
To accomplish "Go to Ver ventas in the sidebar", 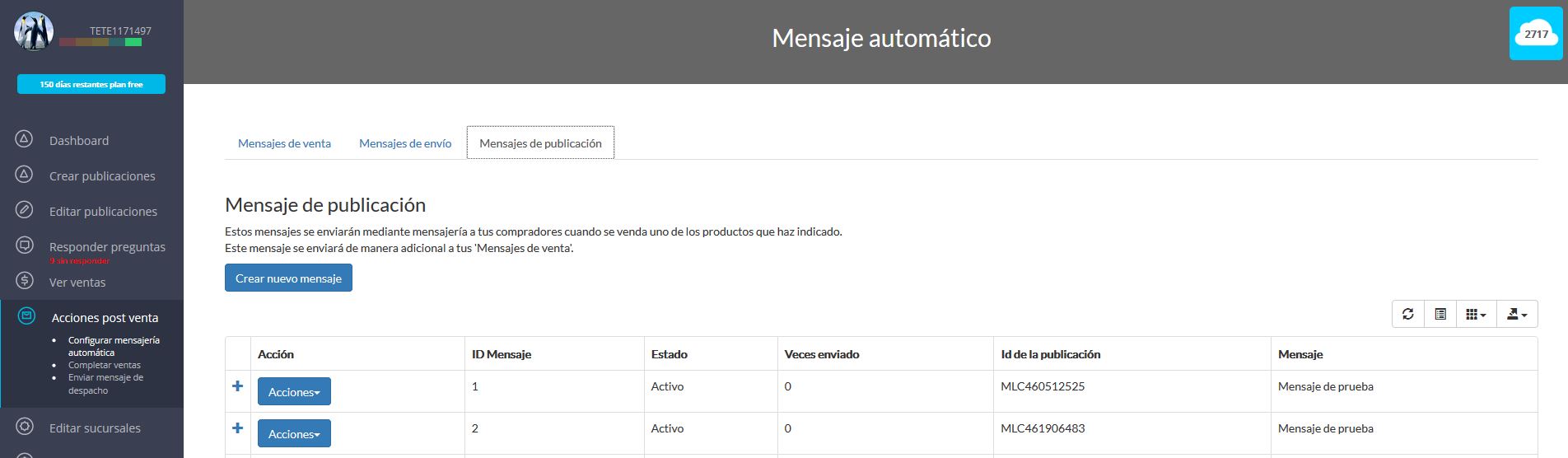I will (x=77, y=283).
